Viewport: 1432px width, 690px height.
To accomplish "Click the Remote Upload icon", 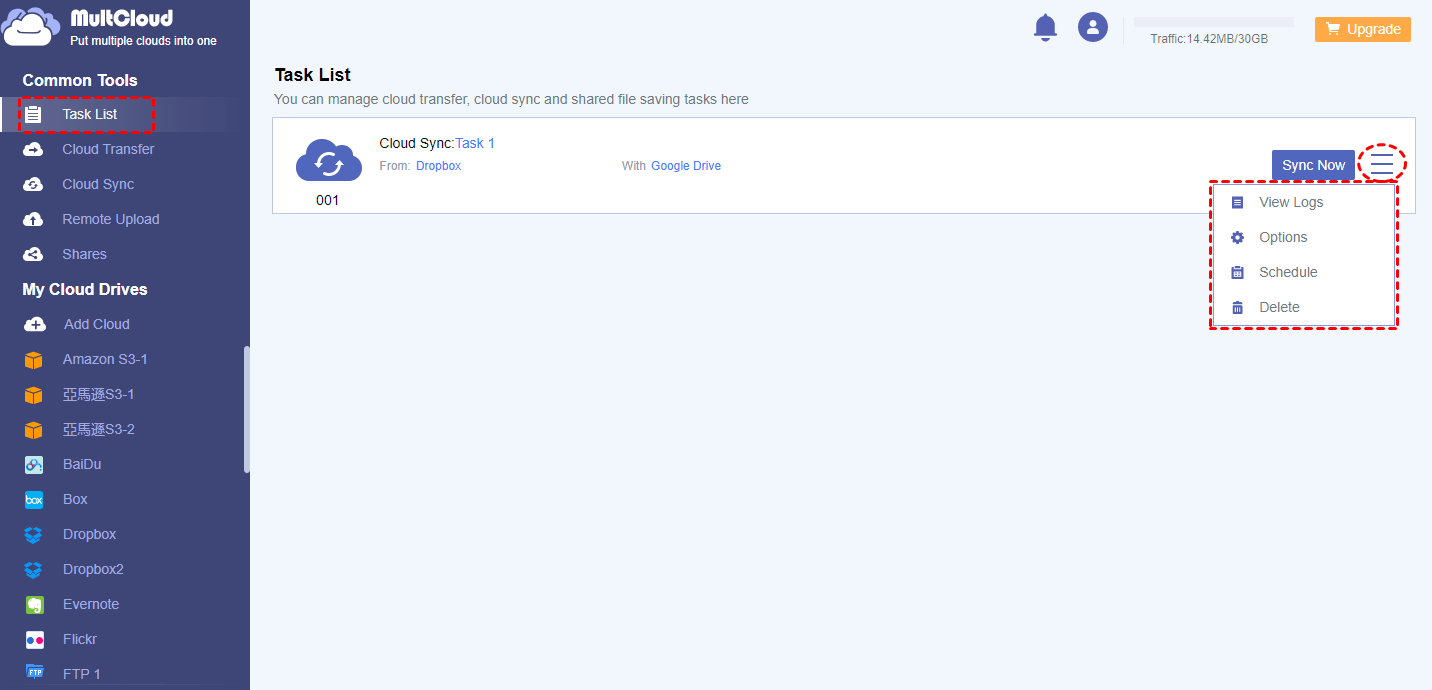I will (33, 219).
